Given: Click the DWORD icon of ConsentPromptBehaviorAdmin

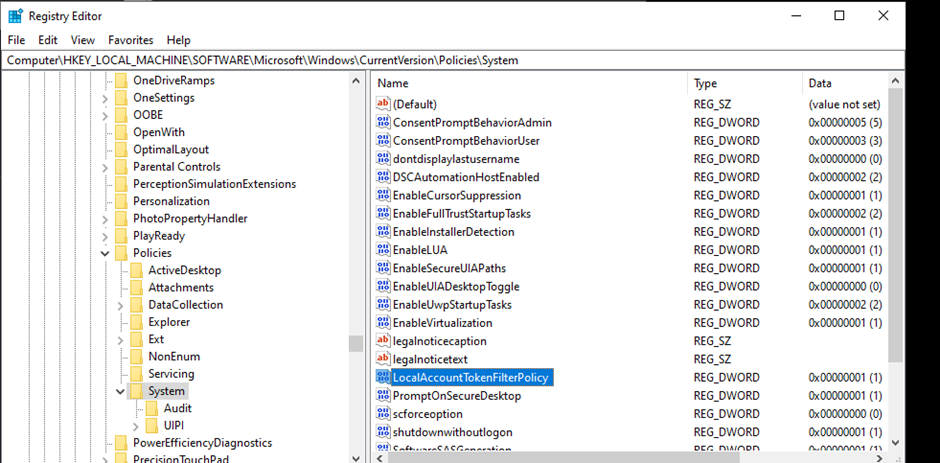Looking at the screenshot, I should (x=382, y=122).
